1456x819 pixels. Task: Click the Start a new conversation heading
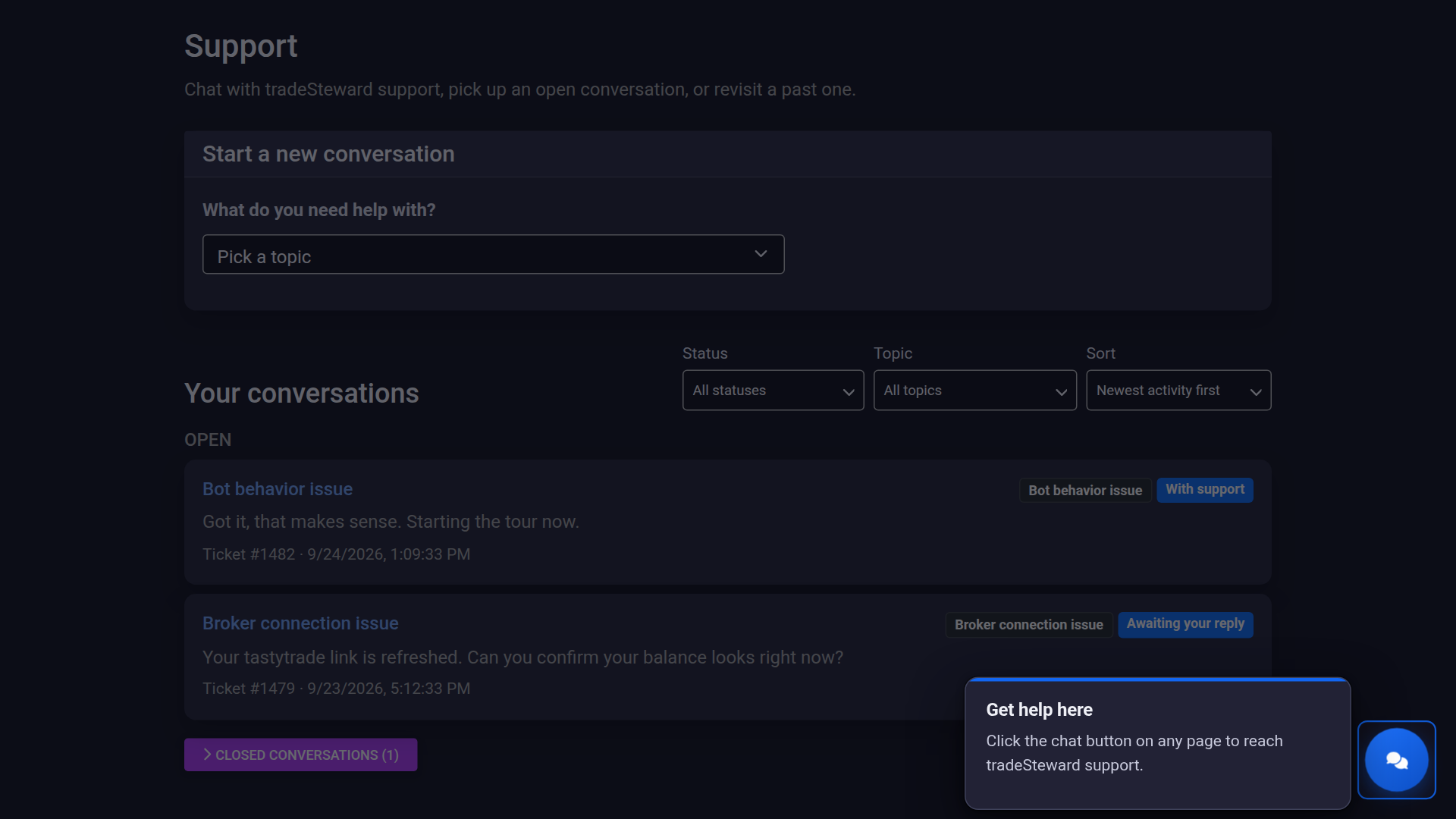pos(328,154)
